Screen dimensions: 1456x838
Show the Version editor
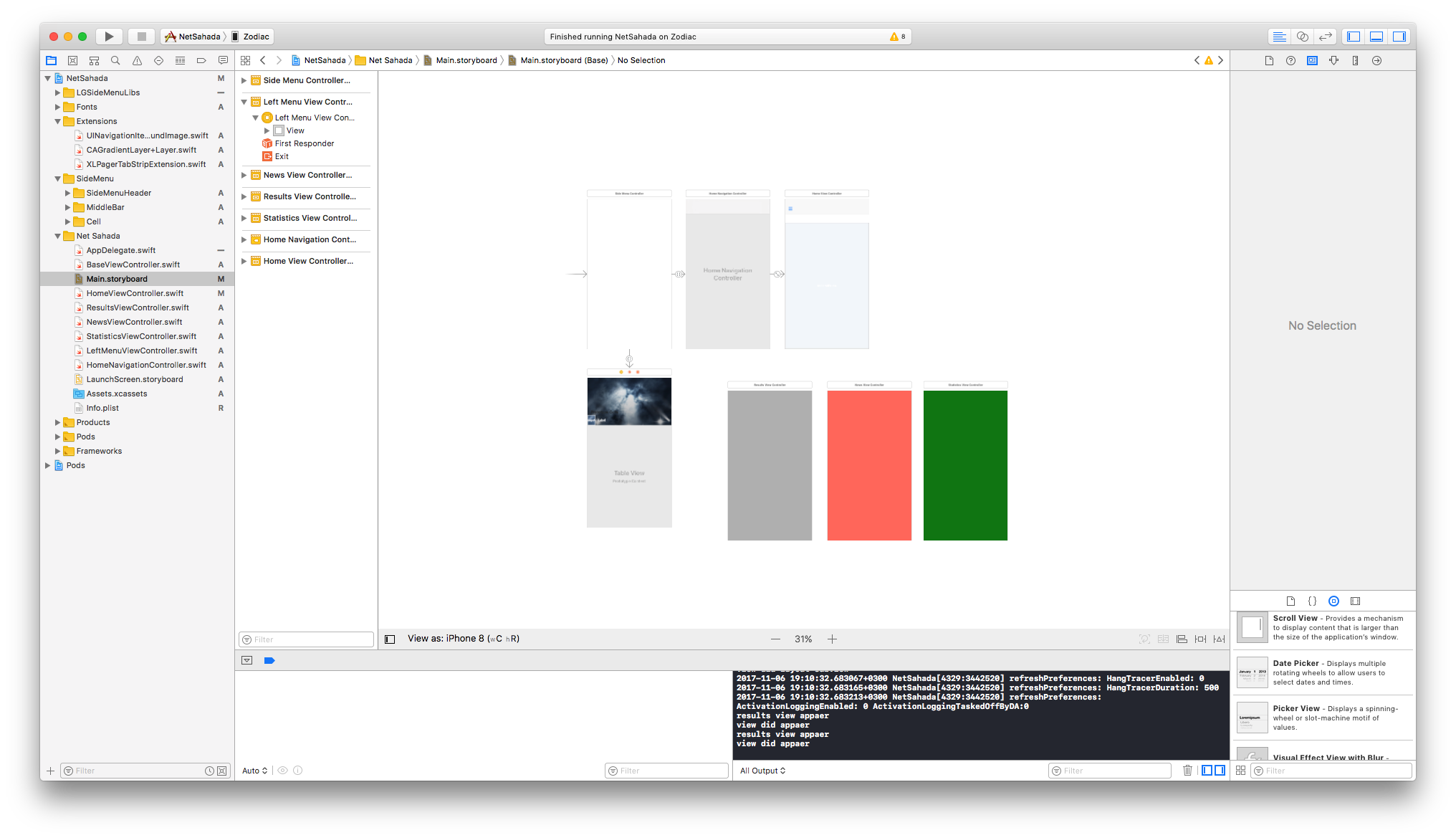(x=1326, y=37)
